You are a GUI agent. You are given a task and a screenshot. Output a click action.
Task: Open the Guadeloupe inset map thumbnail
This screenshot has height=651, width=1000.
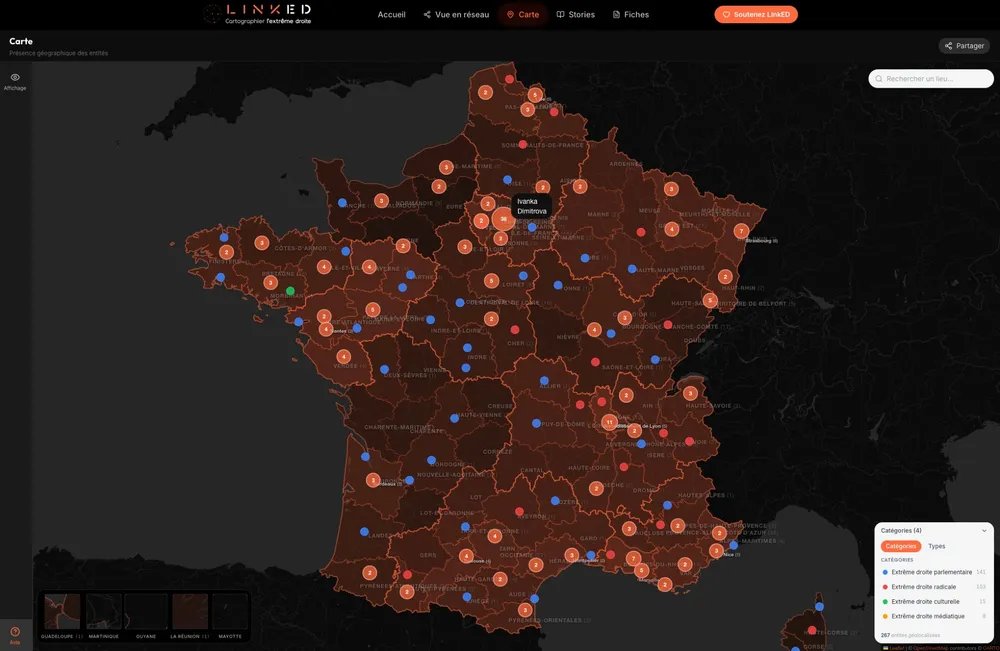62,611
